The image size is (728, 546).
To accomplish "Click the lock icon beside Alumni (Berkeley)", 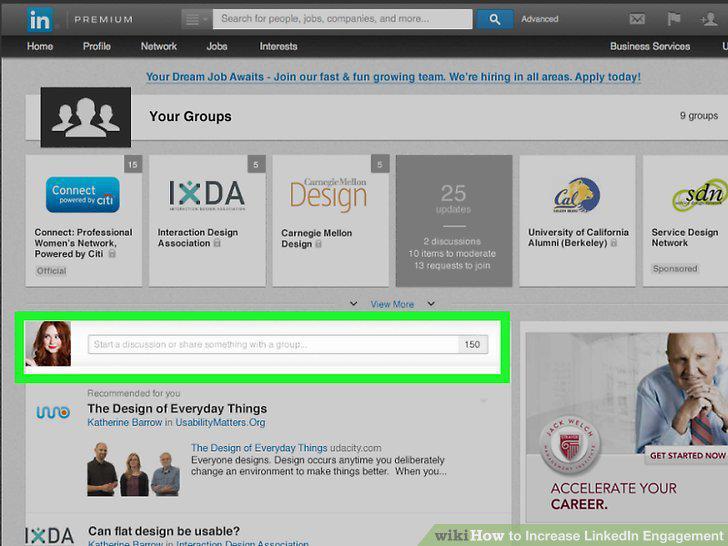I will (x=613, y=243).
